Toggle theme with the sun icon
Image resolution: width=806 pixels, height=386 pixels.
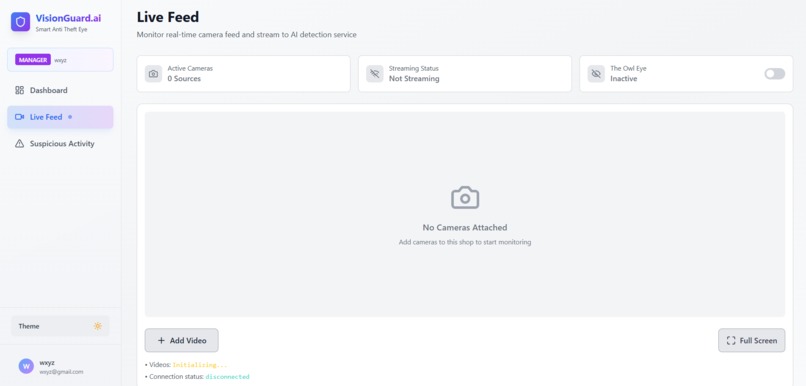98,326
